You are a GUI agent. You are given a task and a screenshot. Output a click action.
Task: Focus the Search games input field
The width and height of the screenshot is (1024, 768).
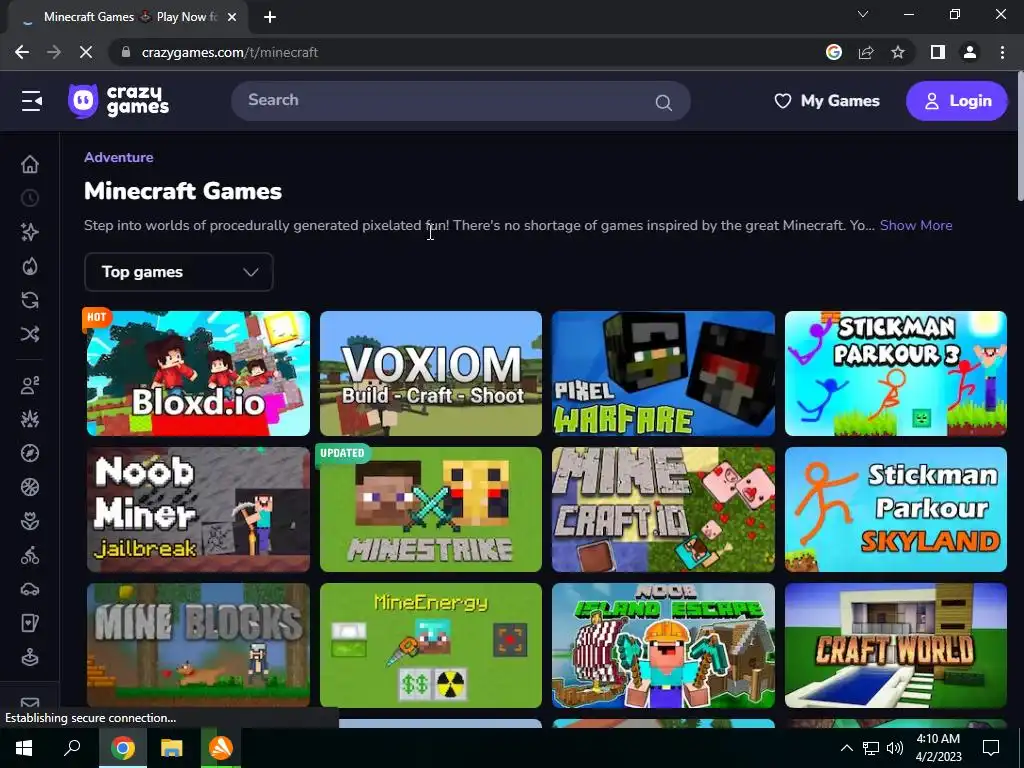coord(460,101)
